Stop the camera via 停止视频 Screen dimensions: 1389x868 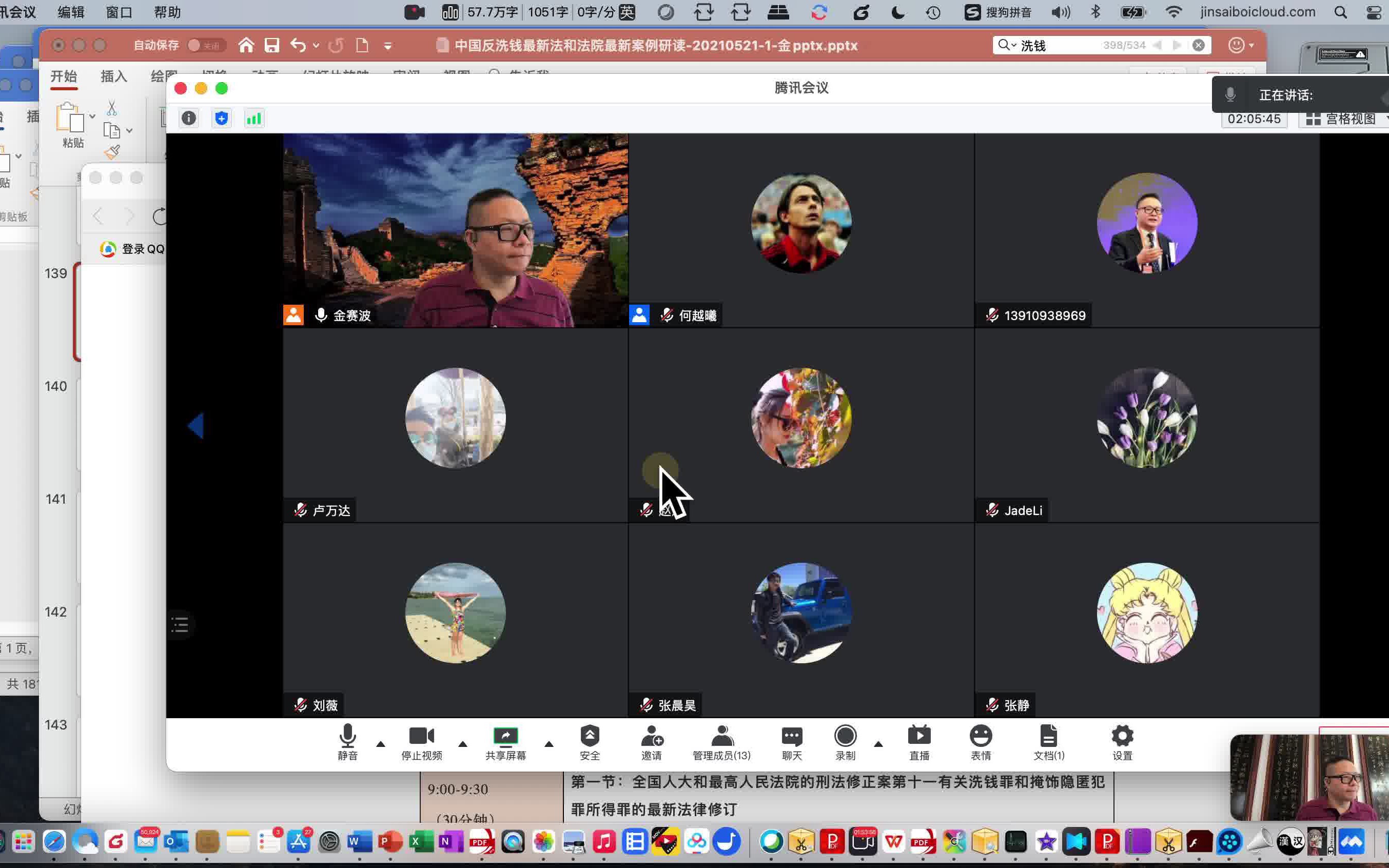coord(421,742)
